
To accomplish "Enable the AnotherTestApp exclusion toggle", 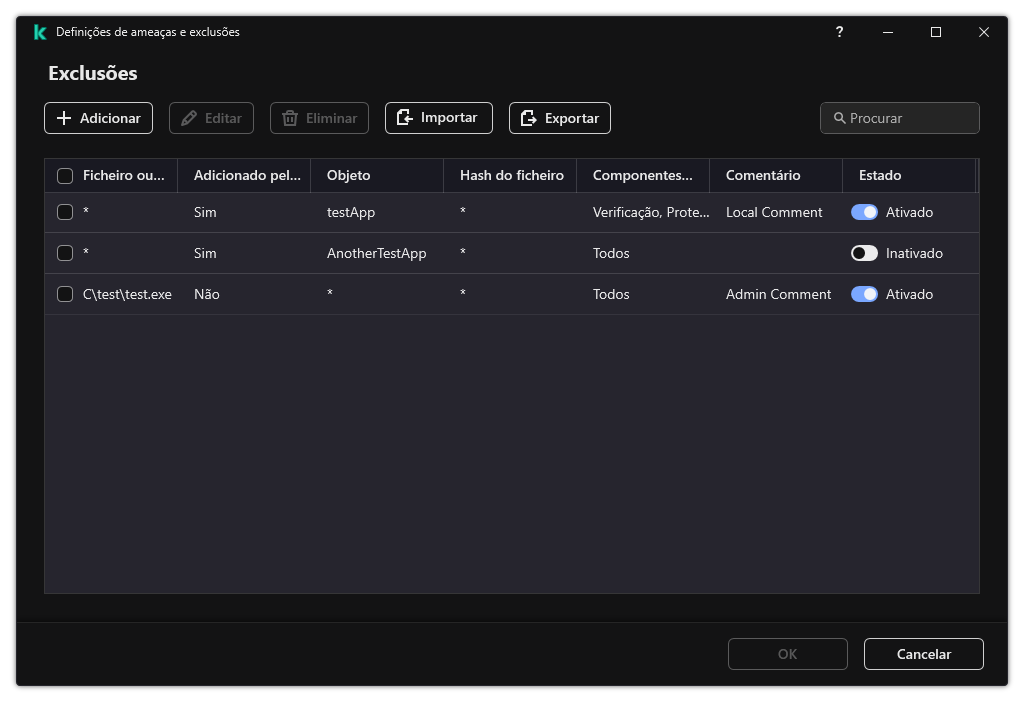I will pyautogui.click(x=864, y=253).
